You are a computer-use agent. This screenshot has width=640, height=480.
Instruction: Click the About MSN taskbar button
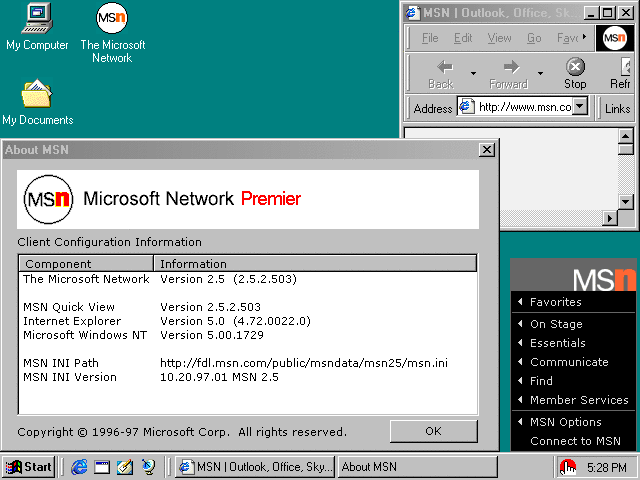click(x=418, y=467)
